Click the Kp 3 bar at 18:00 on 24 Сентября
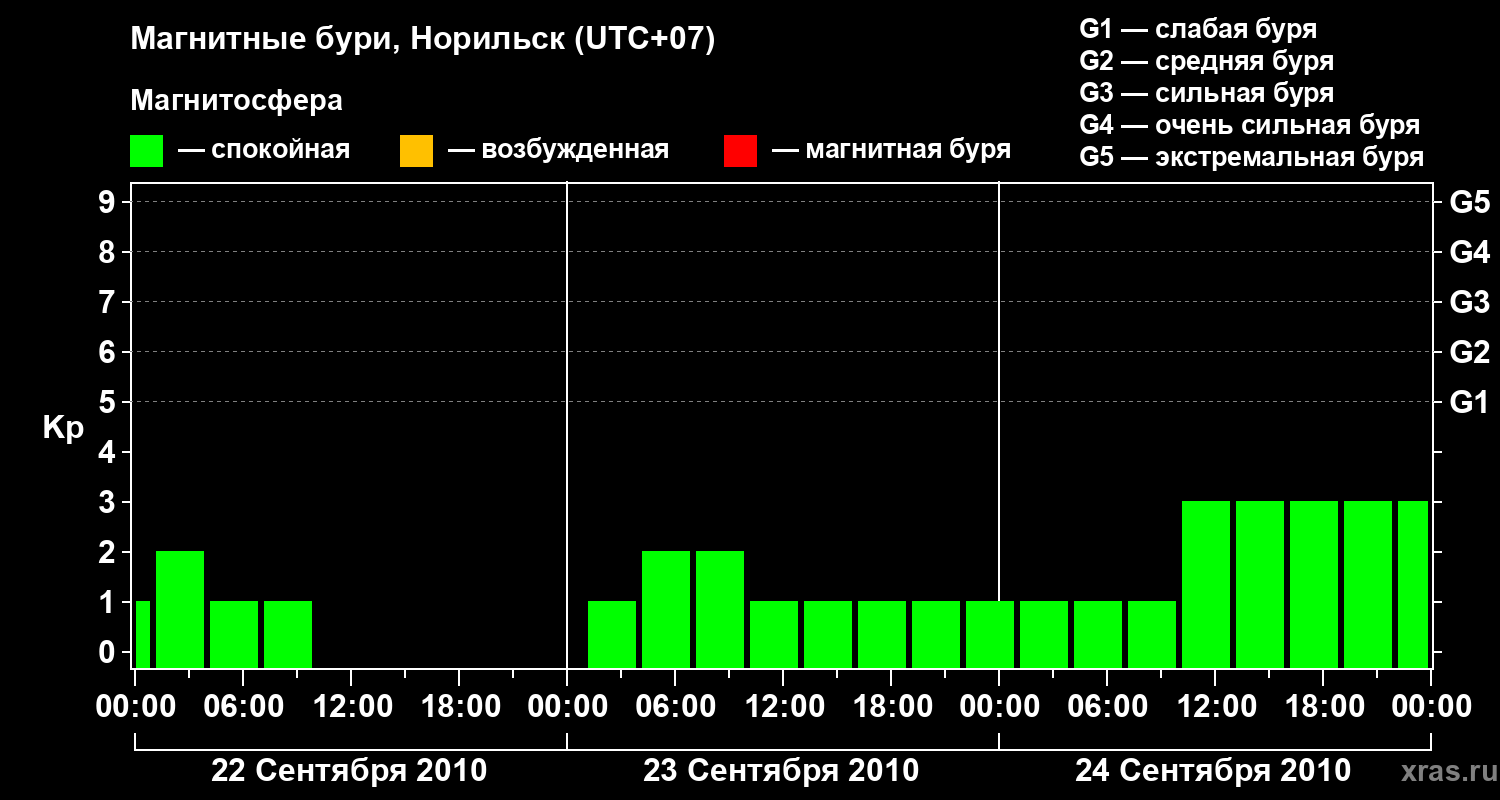This screenshot has height=800, width=1500. coord(1314,585)
